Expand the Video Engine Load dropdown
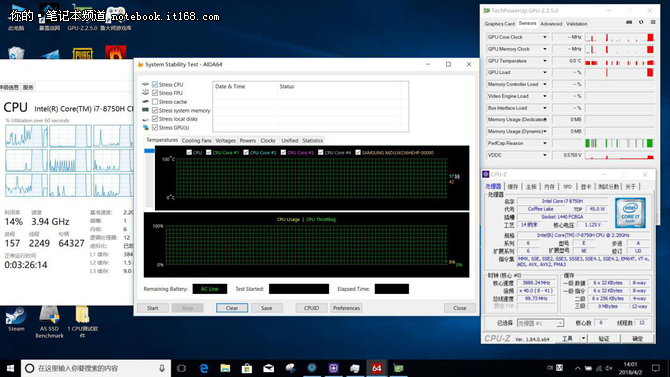Viewport: 670px width, 377px height. (x=545, y=96)
